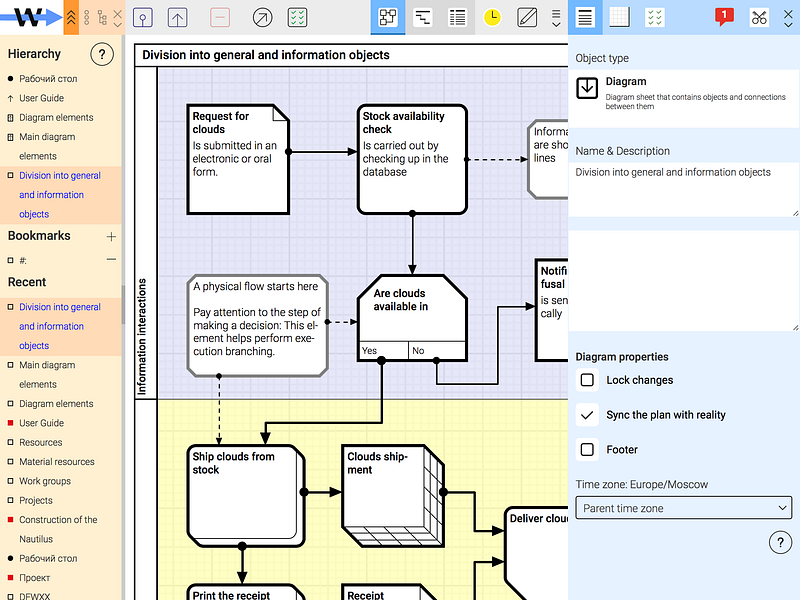The height and width of the screenshot is (600, 800).
Task: Click the scissors cut icon
Action: click(759, 18)
